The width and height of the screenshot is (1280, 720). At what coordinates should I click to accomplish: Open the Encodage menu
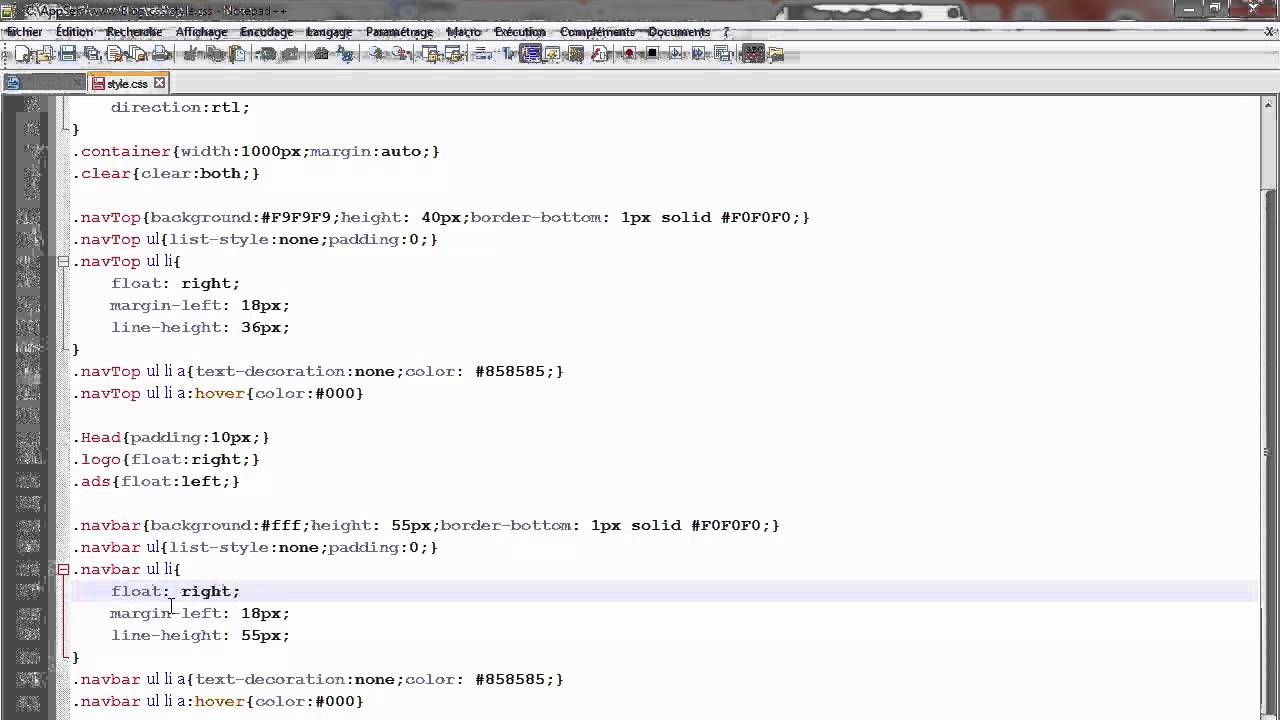coord(267,32)
